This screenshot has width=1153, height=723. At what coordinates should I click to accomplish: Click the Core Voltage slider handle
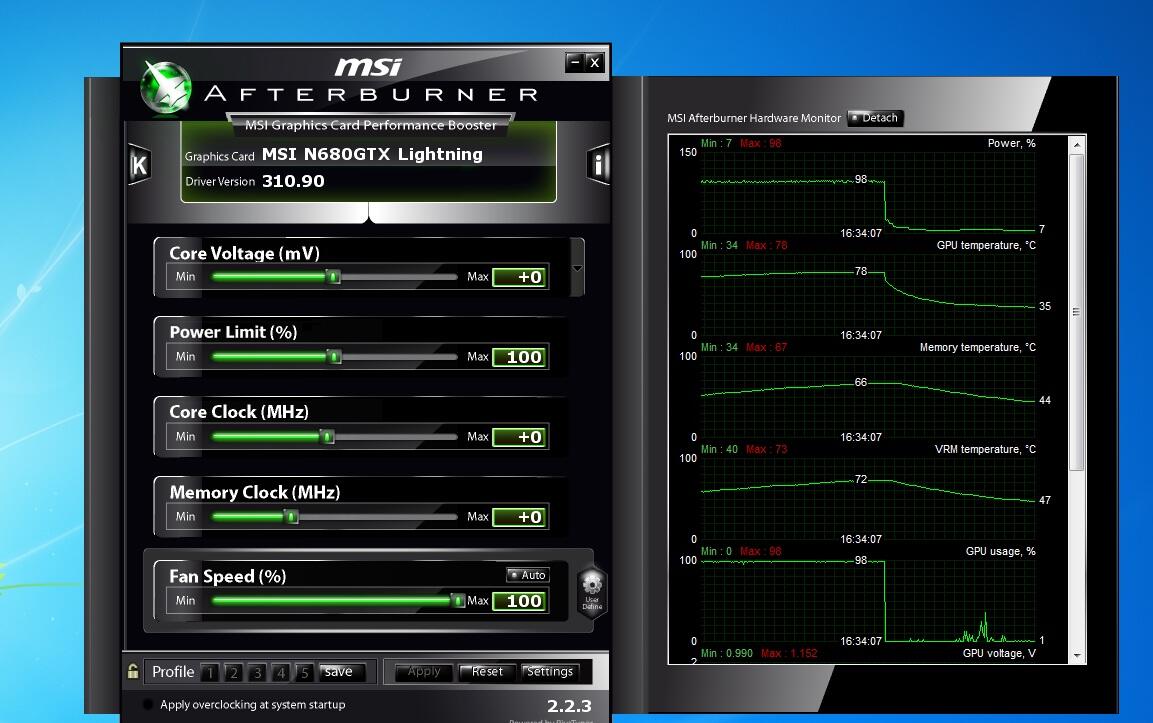point(334,277)
